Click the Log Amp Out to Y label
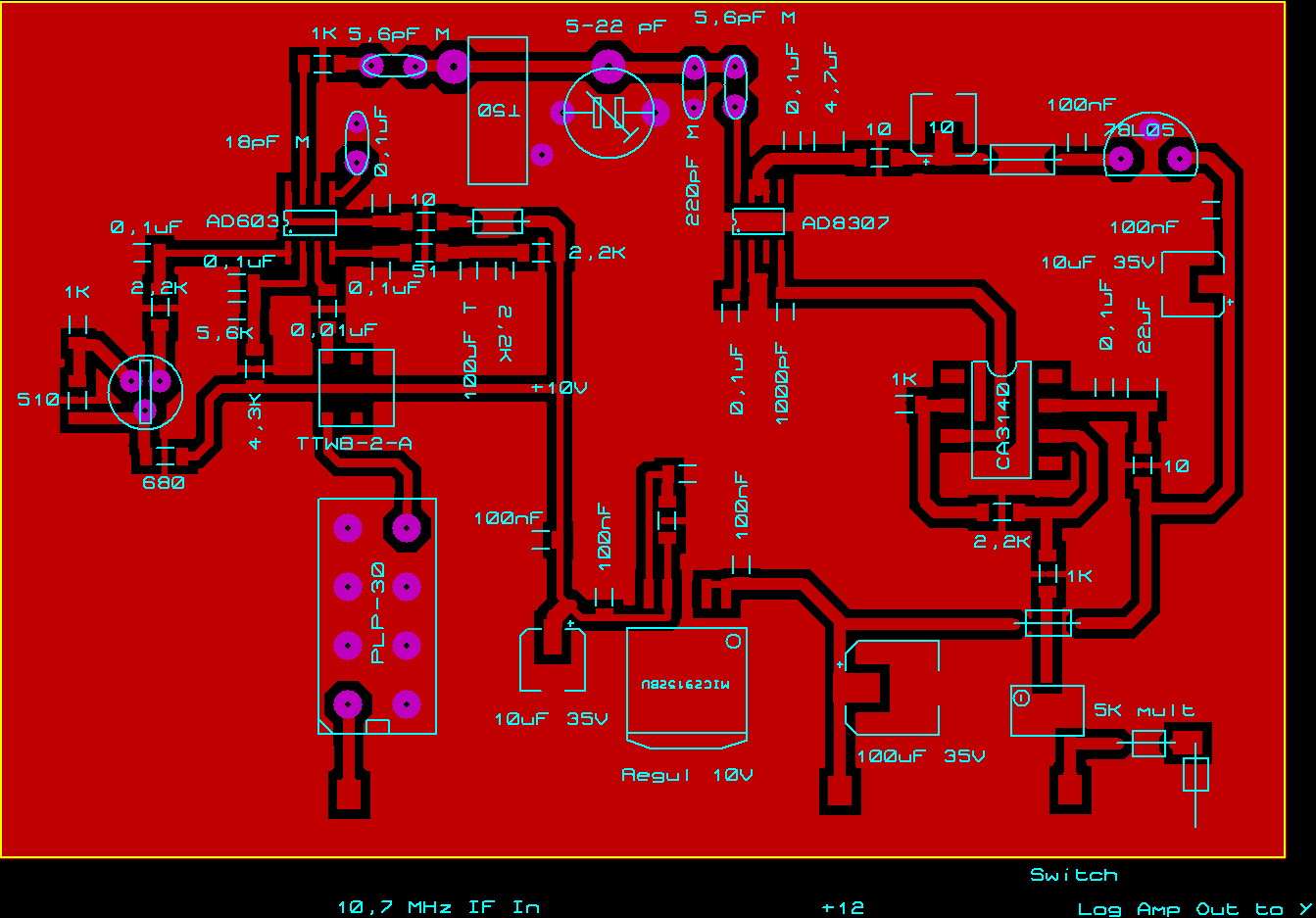Screen dimensions: 1316x918 1194,909
